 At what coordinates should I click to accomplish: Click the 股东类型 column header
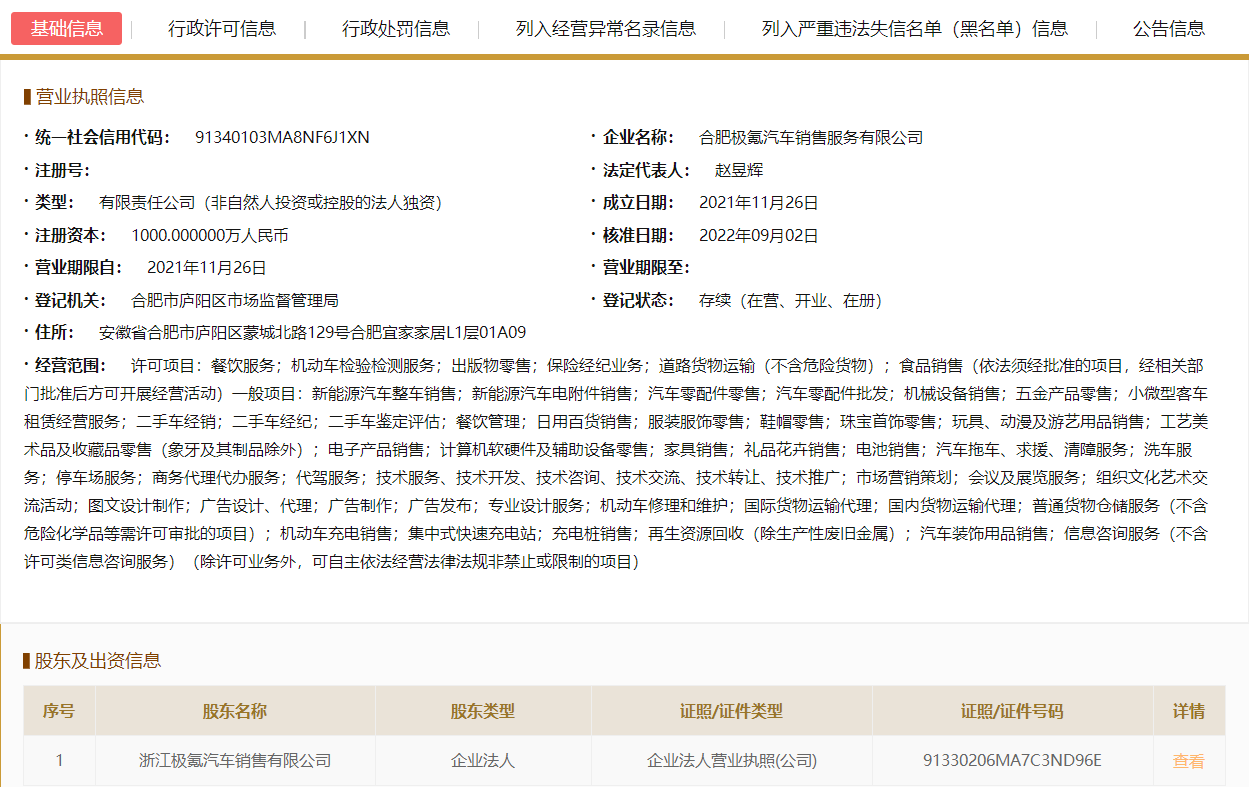(483, 712)
